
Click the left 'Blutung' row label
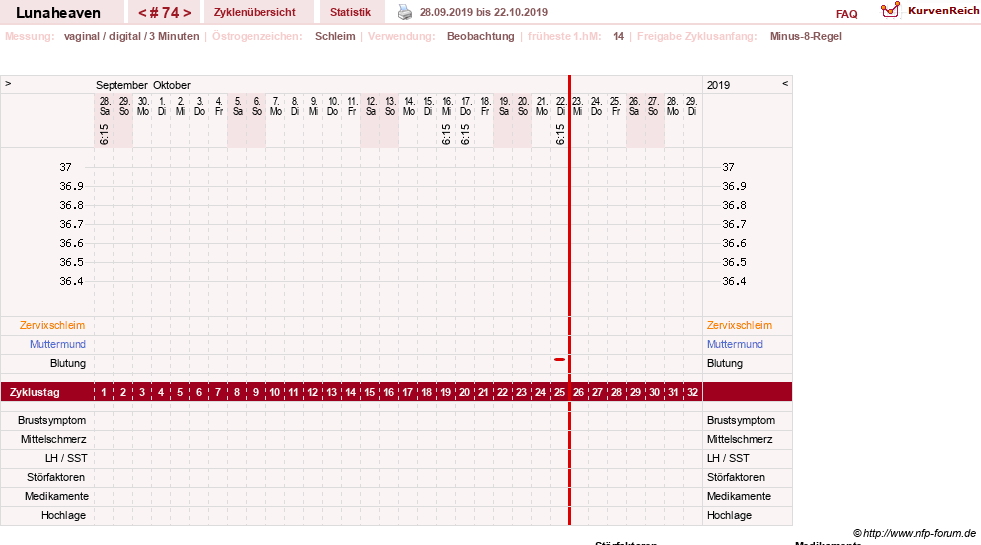point(68,364)
